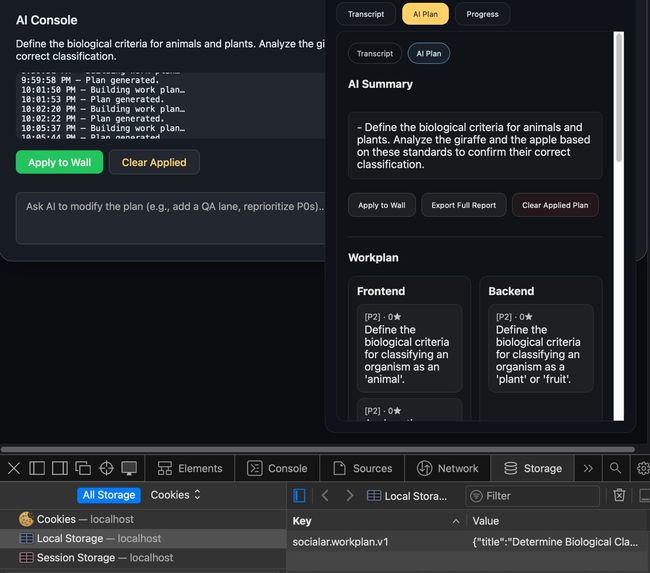The width and height of the screenshot is (650, 573).
Task: Activate the element selection crosshair icon
Action: 106,469
